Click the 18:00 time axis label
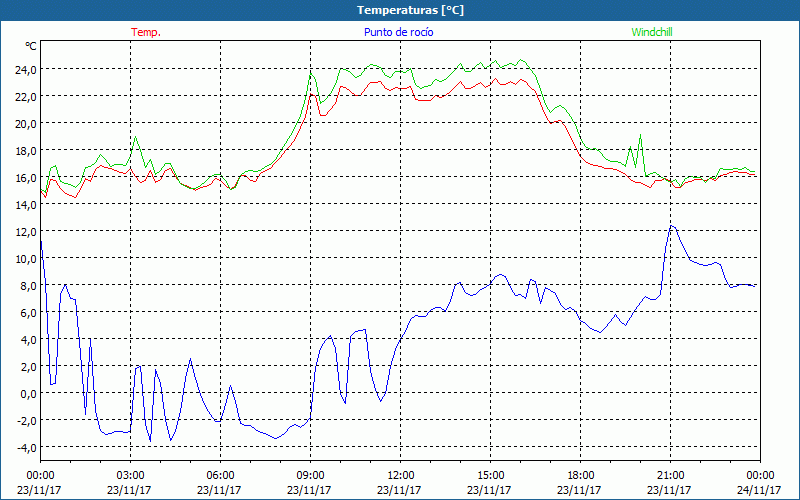 [x=580, y=476]
